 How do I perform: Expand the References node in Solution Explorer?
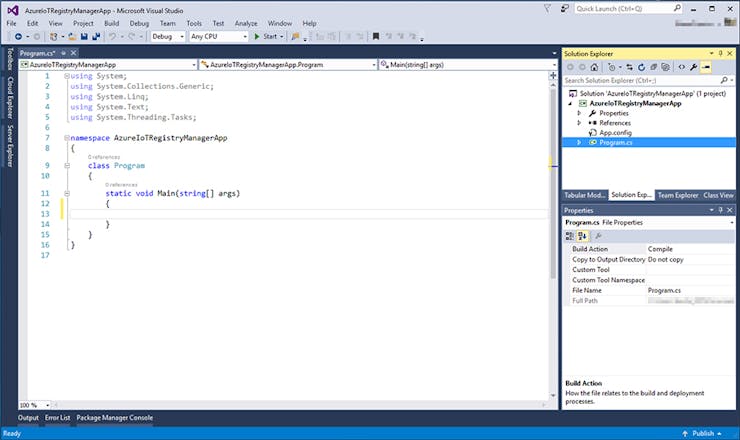coord(579,123)
